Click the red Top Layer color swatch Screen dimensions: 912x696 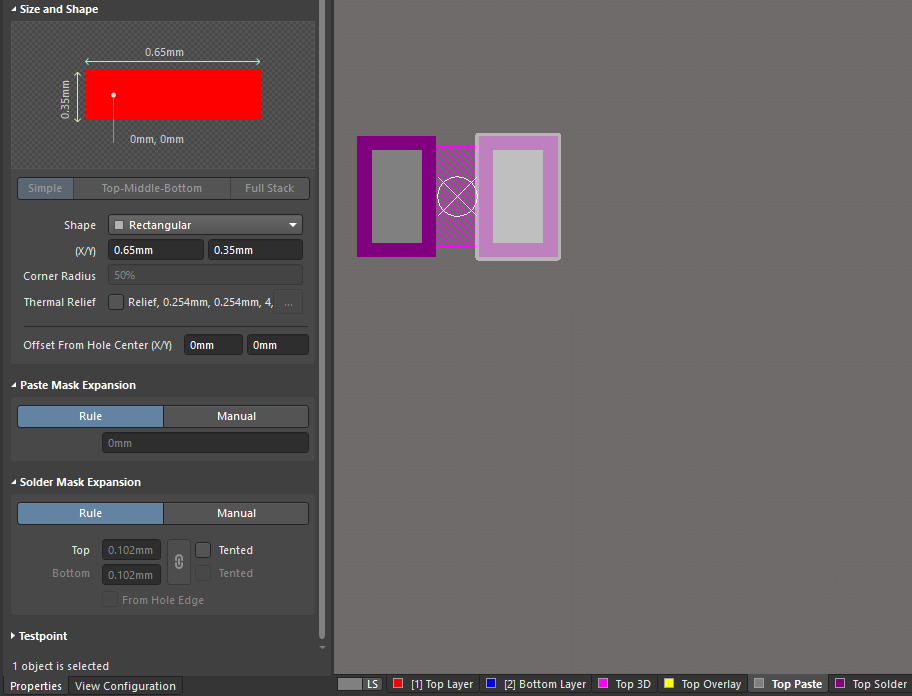(398, 684)
